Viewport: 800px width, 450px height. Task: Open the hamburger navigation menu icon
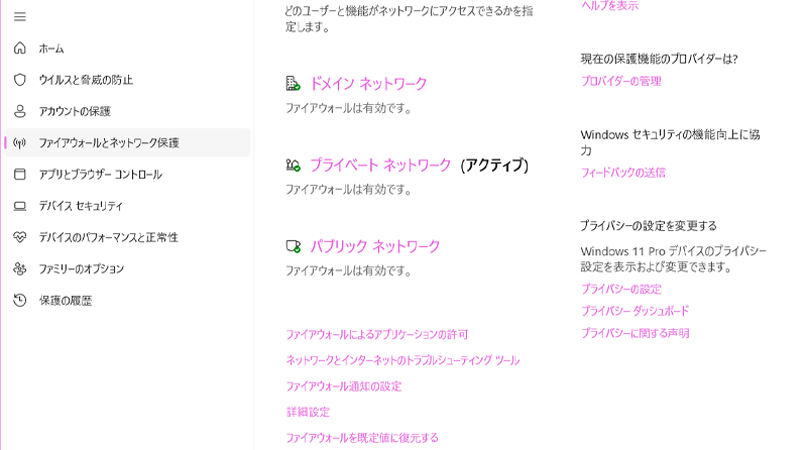click(x=19, y=17)
